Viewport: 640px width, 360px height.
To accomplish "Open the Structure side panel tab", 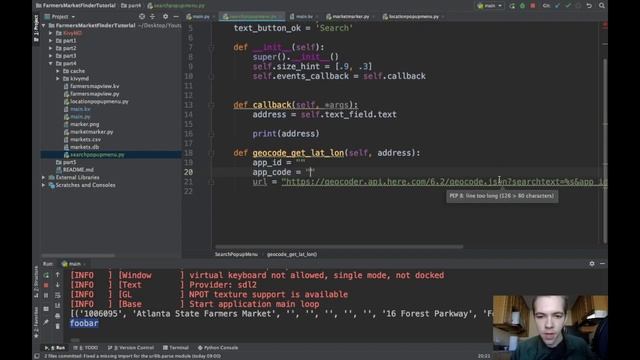I will (x=36, y=282).
